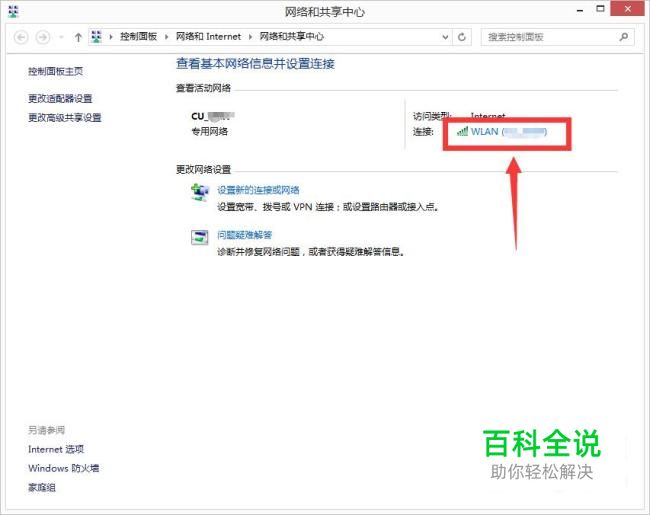Click the WLAN signal strength icon
650x515 pixels.
pyautogui.click(x=462, y=131)
